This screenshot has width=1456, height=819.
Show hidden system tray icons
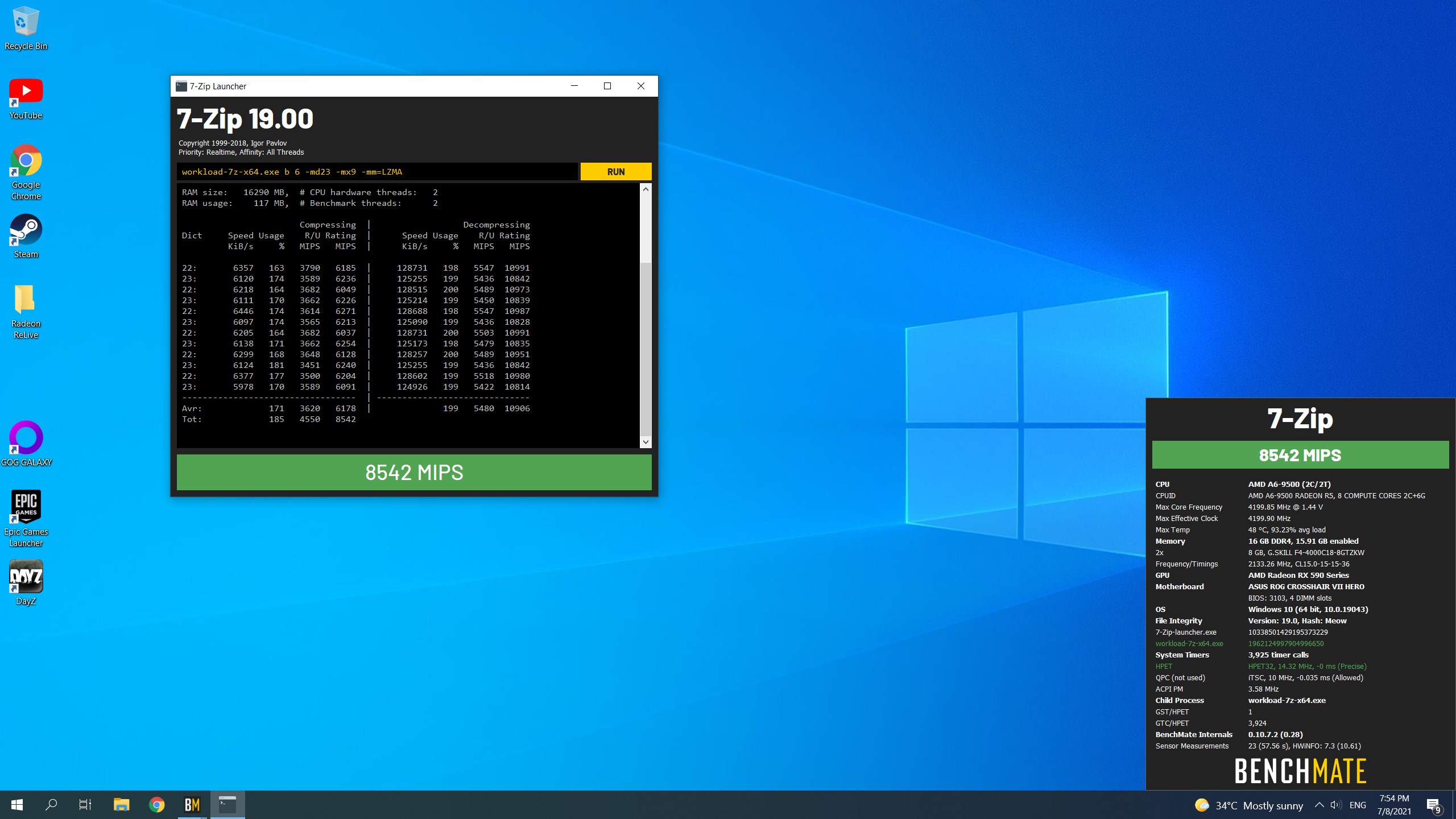coord(1319,805)
